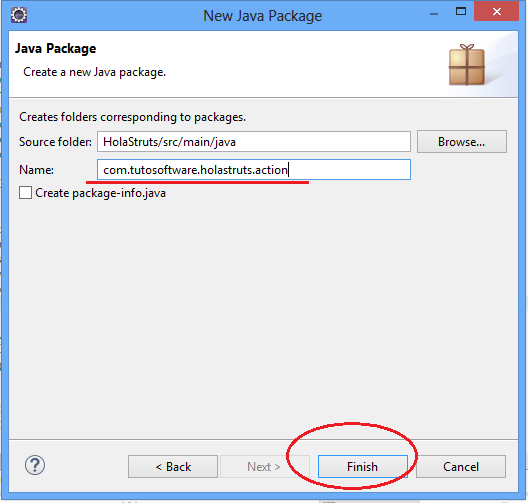The height and width of the screenshot is (503, 528).
Task: Go to the previous page with < Back
Action: click(173, 467)
